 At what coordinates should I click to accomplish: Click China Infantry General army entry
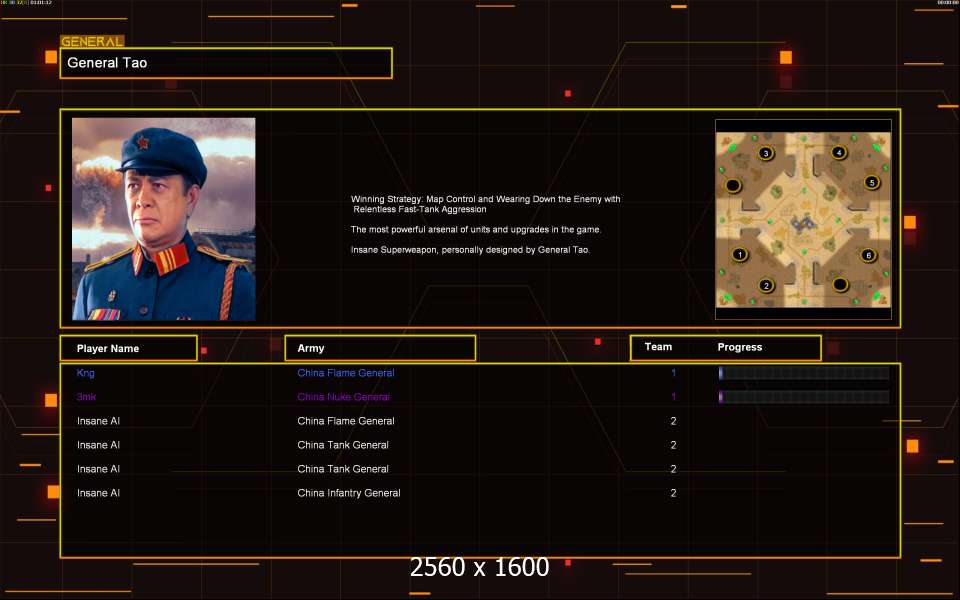pos(349,493)
